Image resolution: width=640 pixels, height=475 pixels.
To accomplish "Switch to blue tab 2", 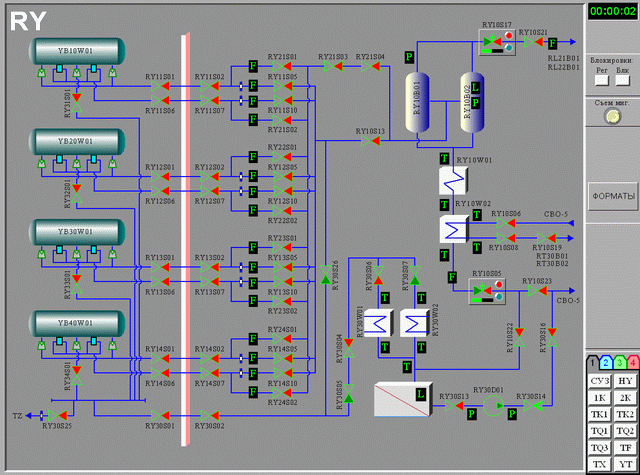I will pyautogui.click(x=606, y=362).
